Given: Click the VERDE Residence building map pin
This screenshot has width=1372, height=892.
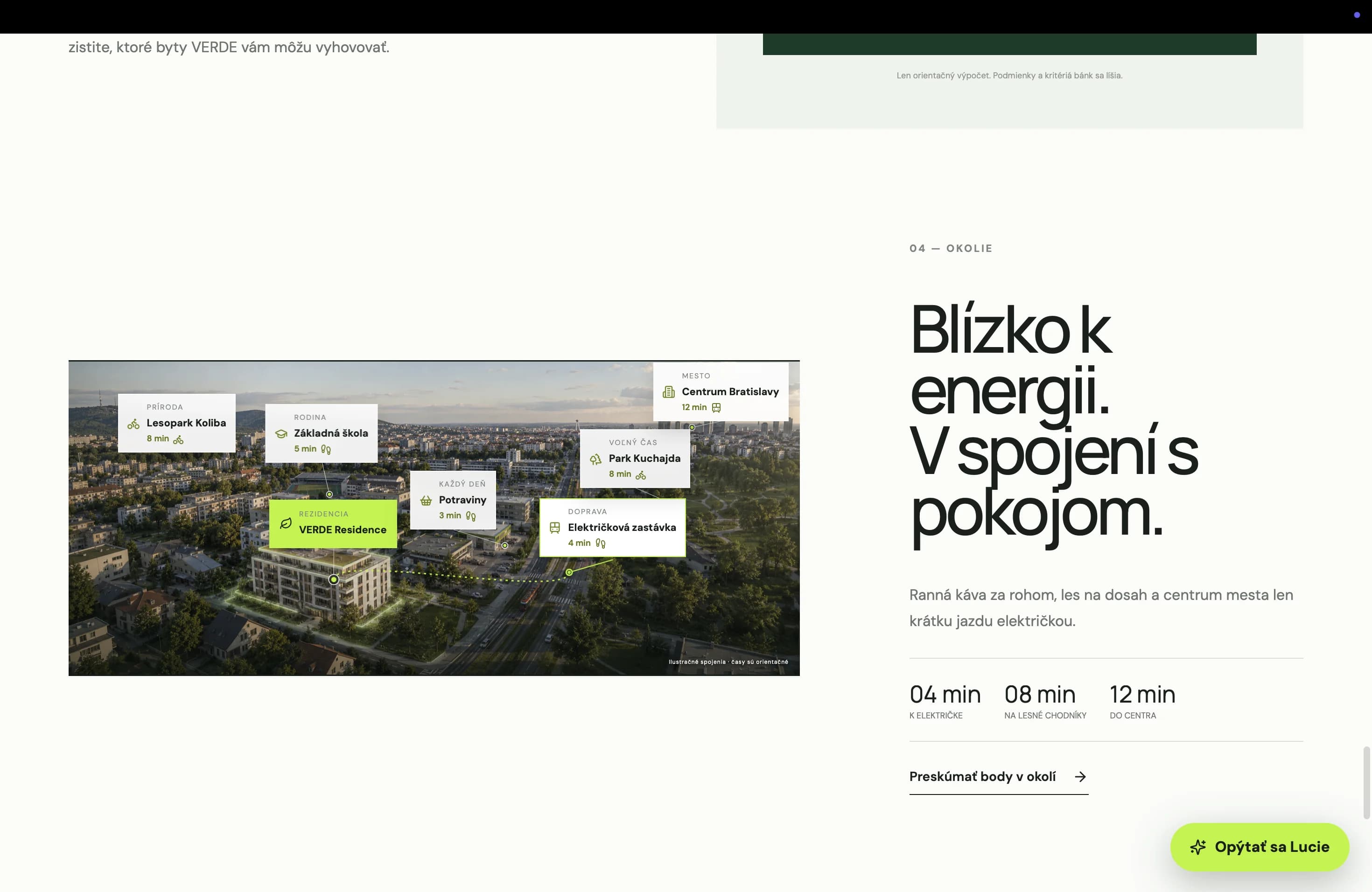Looking at the screenshot, I should click(x=334, y=580).
